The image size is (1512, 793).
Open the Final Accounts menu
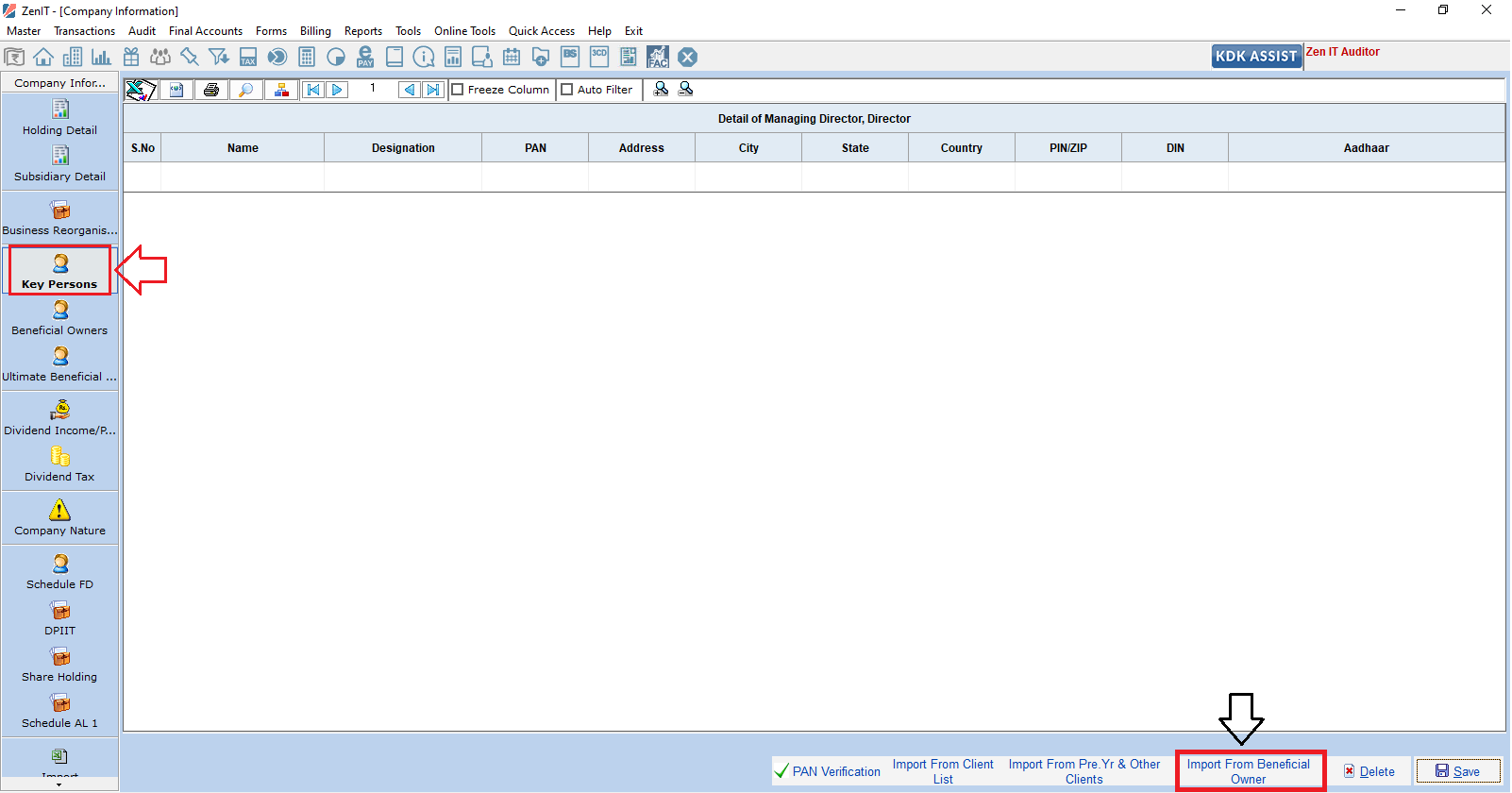pos(206,31)
